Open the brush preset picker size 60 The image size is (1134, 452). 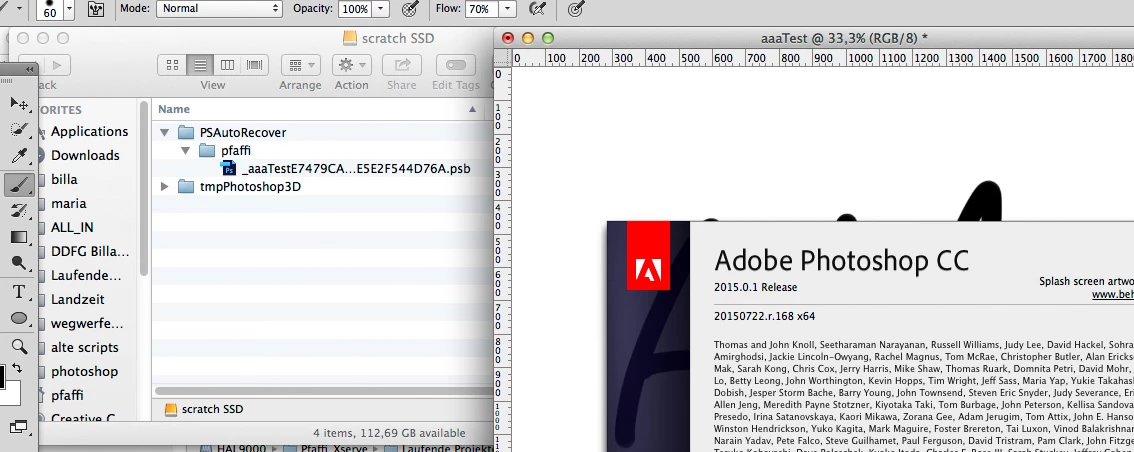(x=56, y=9)
